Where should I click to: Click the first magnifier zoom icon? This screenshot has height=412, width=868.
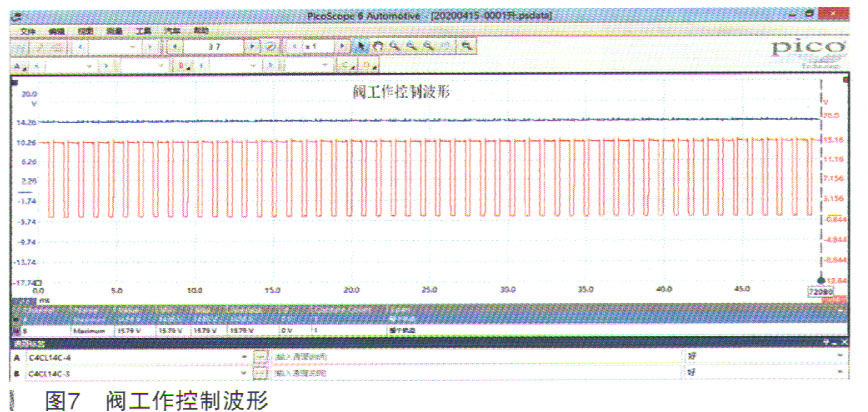[395, 47]
